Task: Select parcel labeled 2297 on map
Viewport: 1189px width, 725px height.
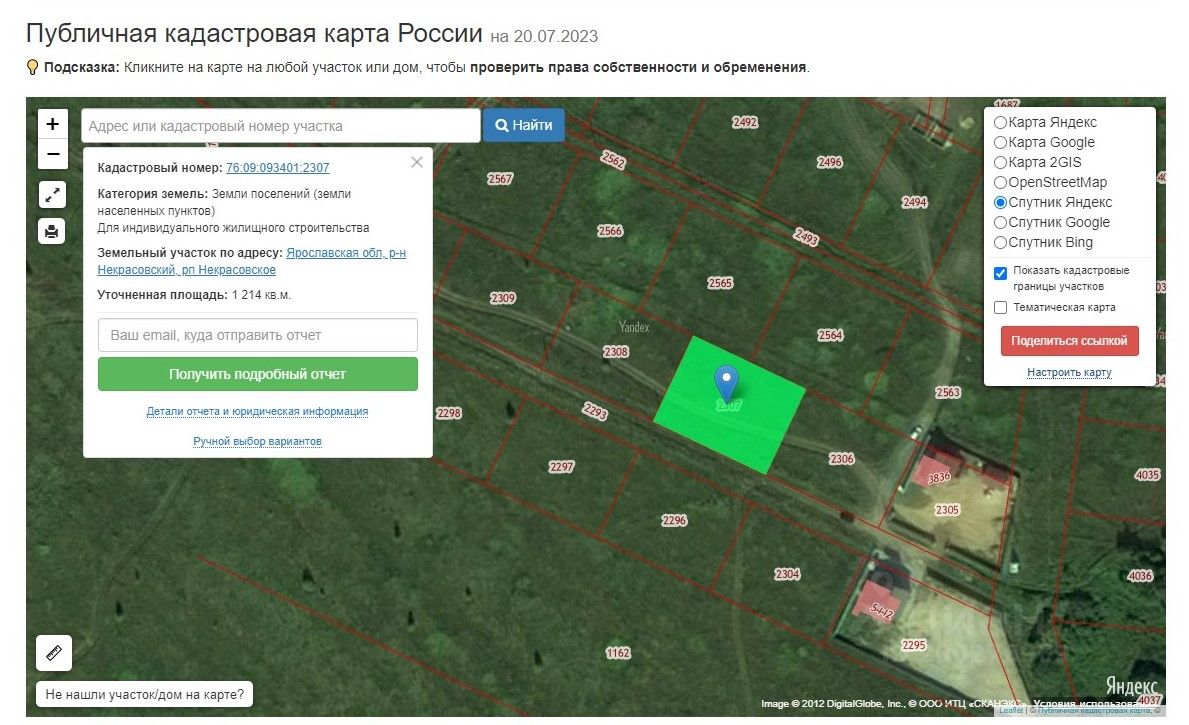Action: 562,466
